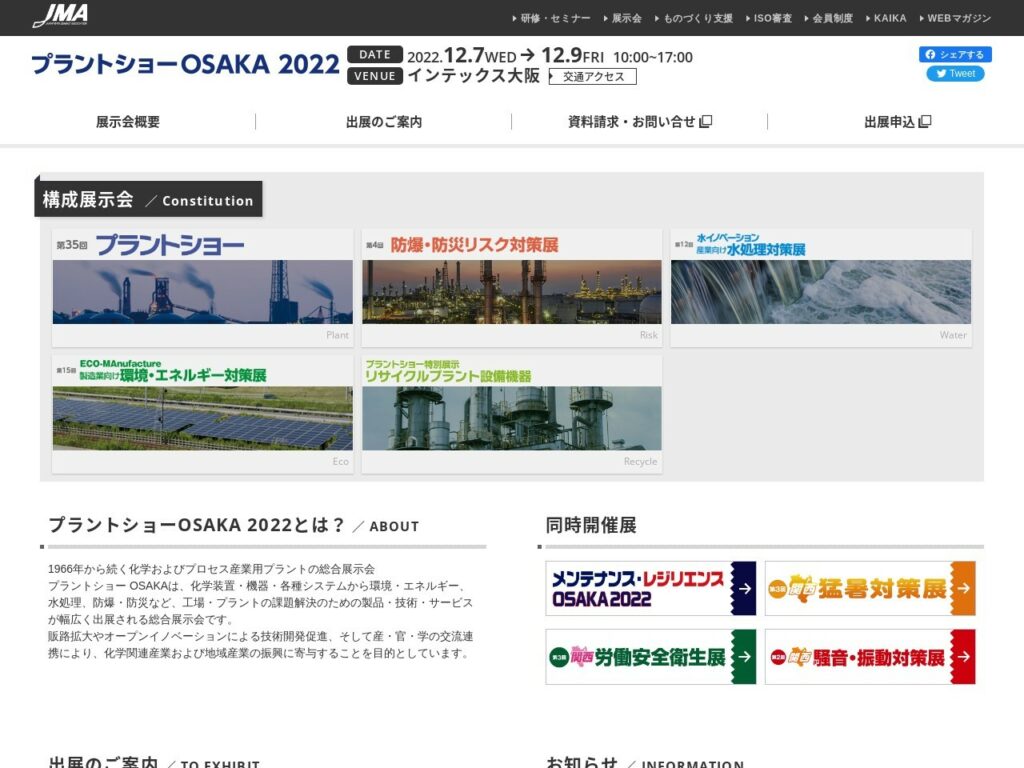Click the 構成展示会 Constitution heading
Viewport: 1024px width, 768px height.
(148, 199)
